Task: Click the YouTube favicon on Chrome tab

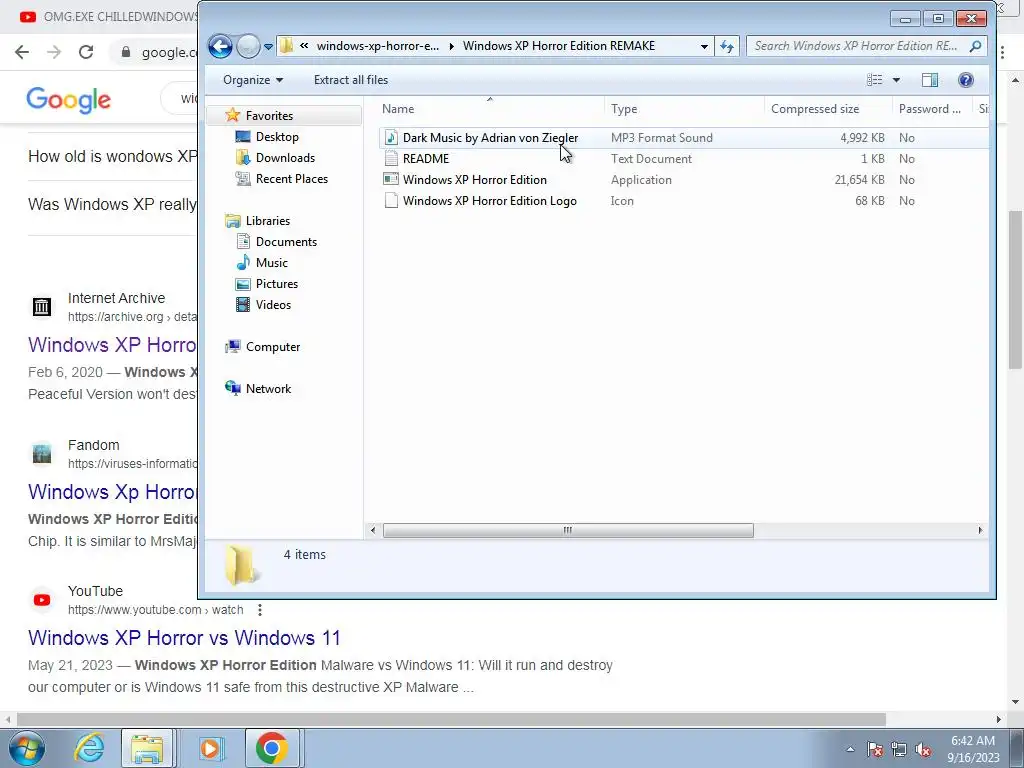Action: 27,17
